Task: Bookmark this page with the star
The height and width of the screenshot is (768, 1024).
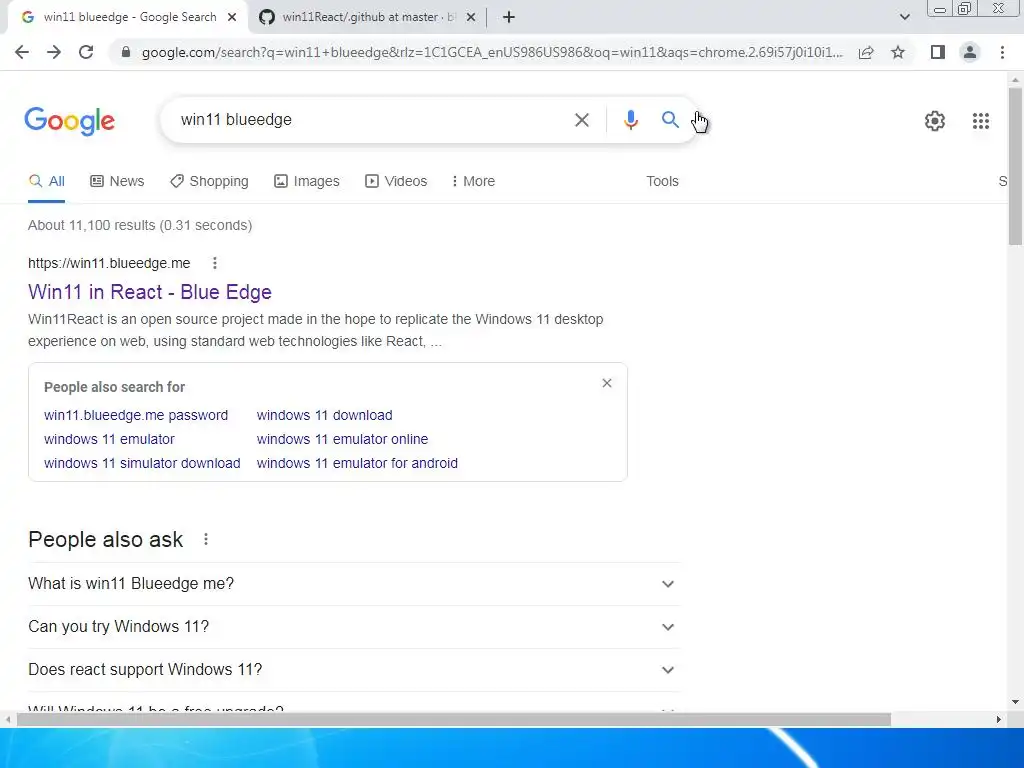Action: click(898, 52)
